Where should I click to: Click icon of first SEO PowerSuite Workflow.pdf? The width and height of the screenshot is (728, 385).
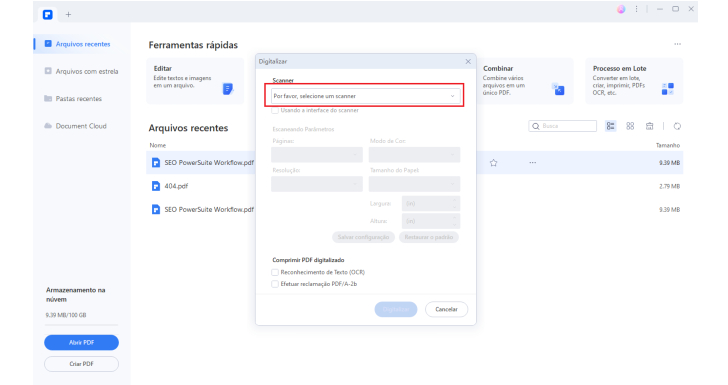coord(156,163)
